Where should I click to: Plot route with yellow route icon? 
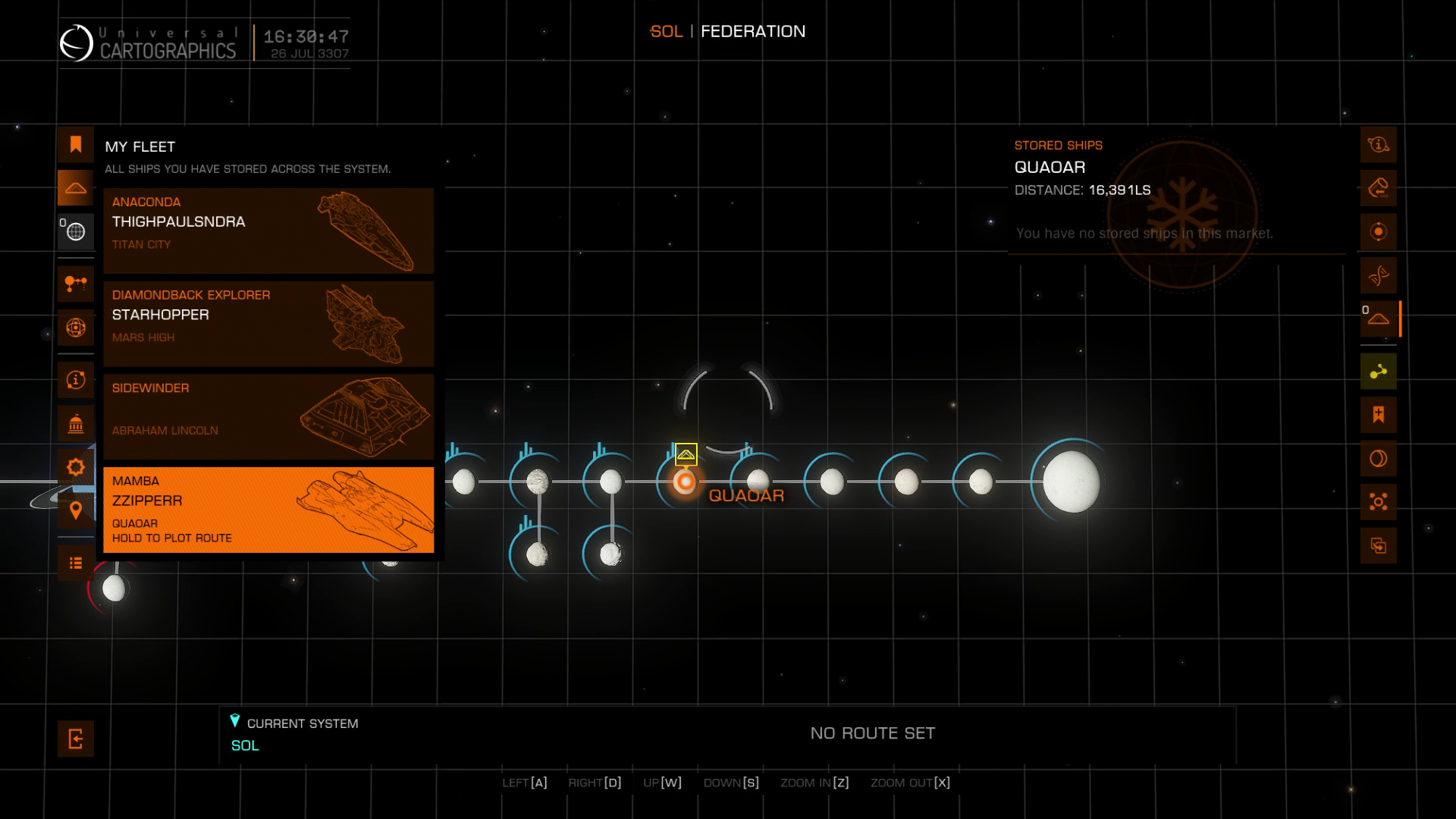pos(1379,372)
